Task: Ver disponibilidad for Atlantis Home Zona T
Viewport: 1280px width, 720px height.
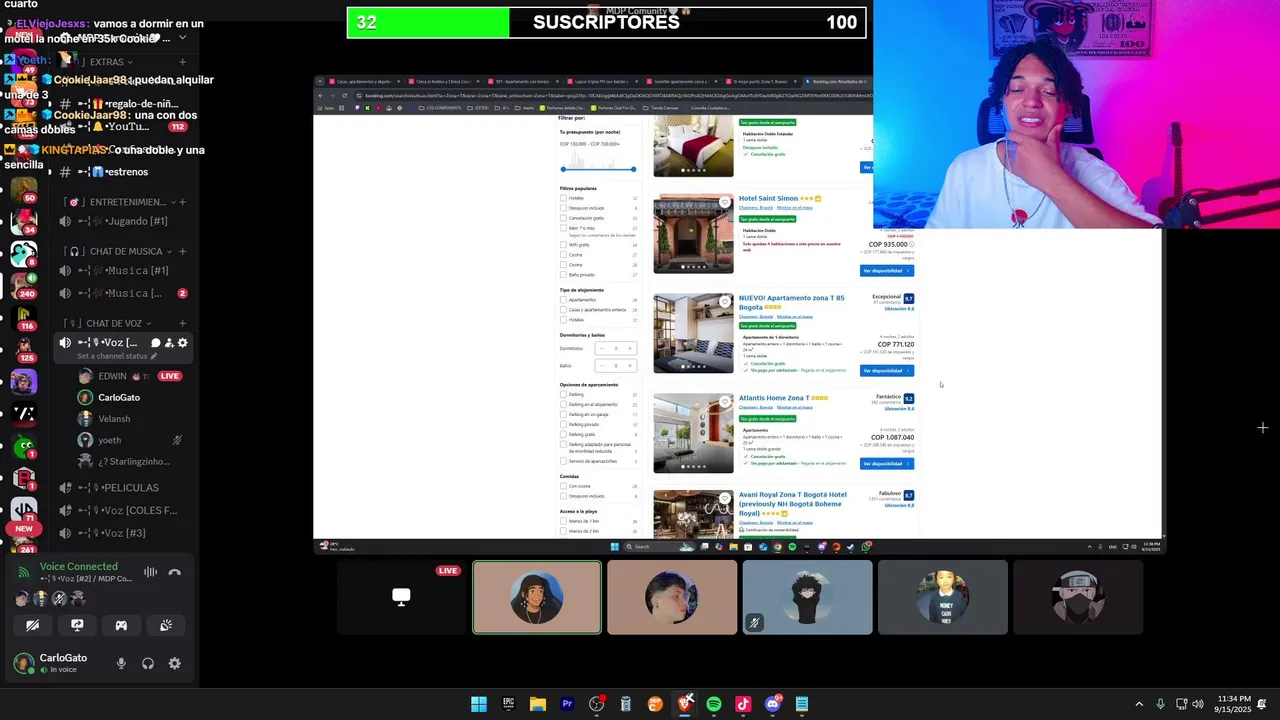Action: pos(887,463)
